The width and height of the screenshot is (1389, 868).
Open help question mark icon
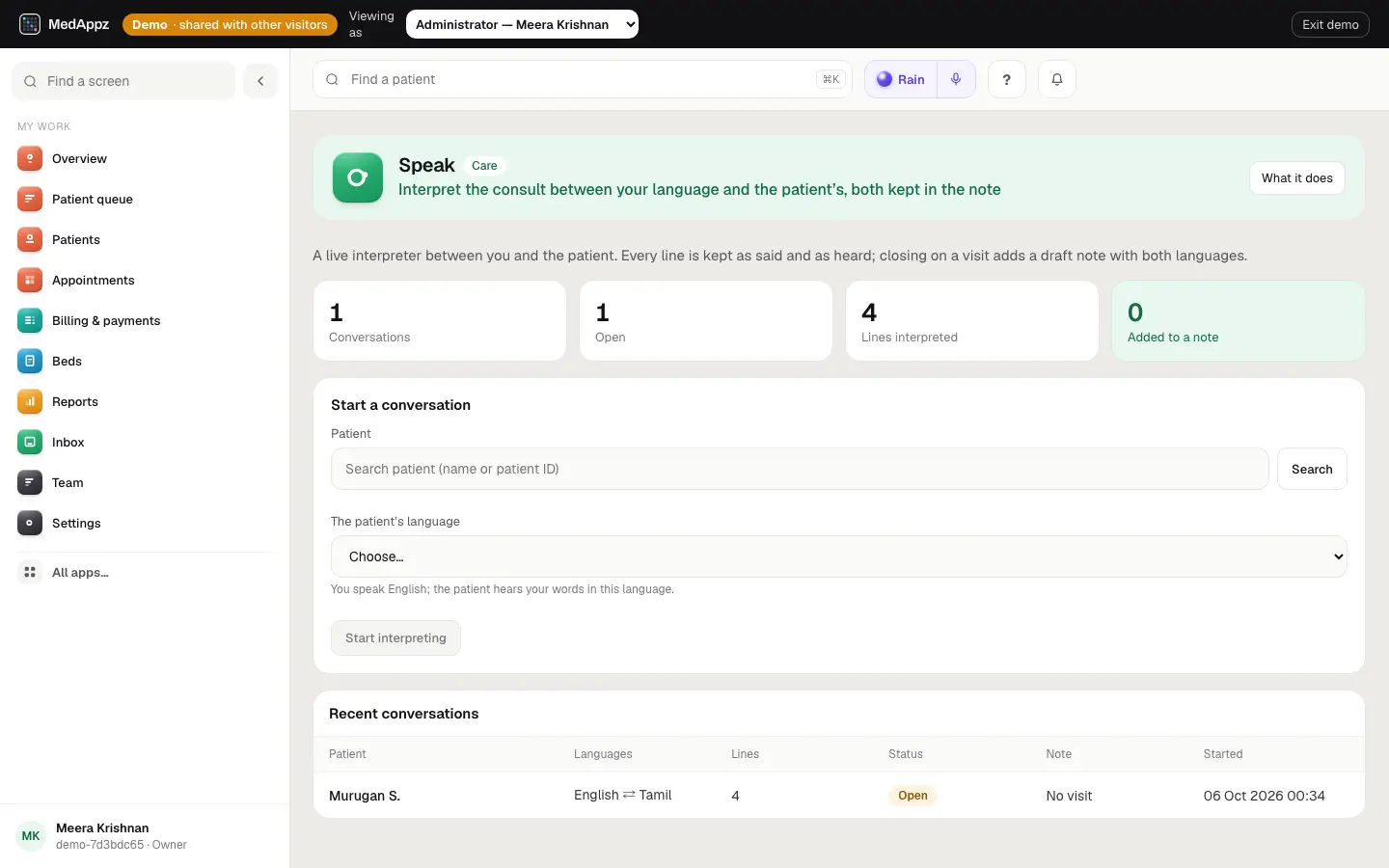pyautogui.click(x=1006, y=79)
